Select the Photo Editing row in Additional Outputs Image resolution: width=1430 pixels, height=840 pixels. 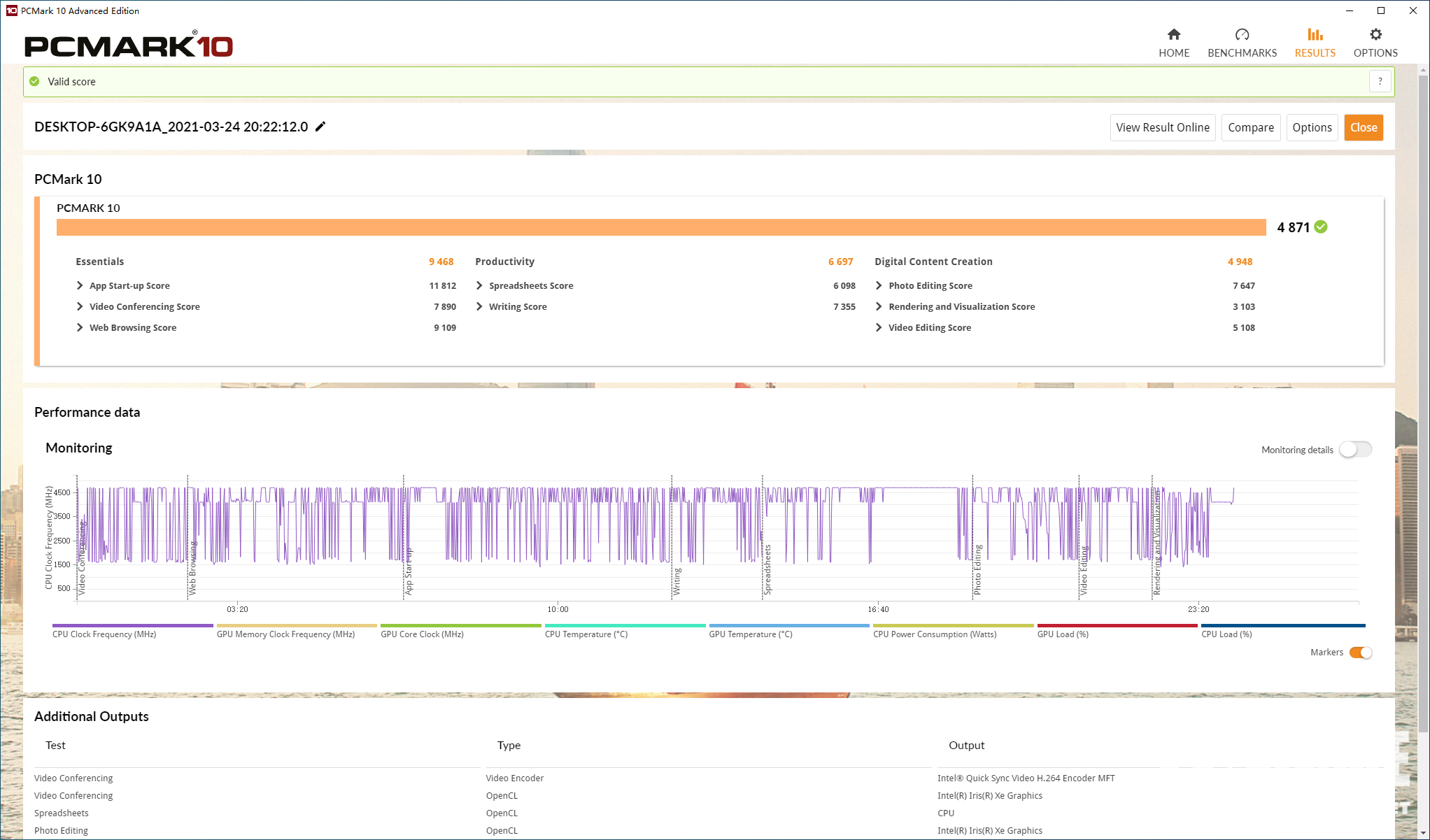point(709,830)
